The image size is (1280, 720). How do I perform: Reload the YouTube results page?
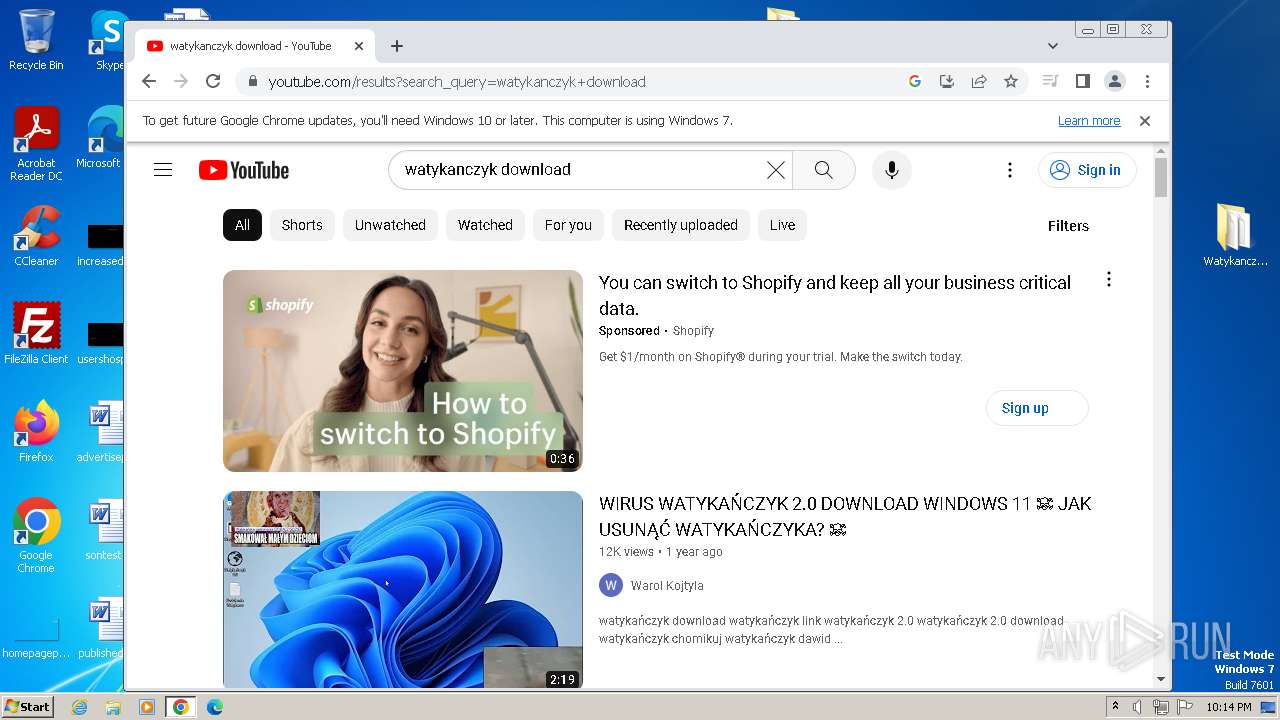(x=213, y=82)
